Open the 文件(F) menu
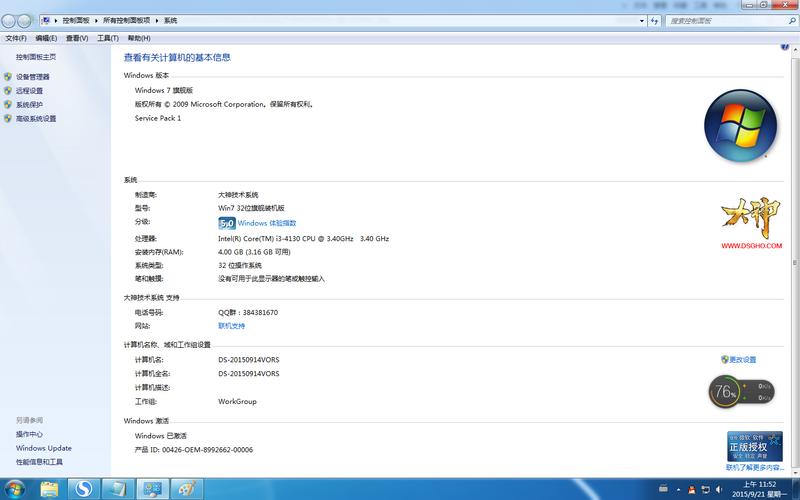Viewport: 800px width, 500px height. pyautogui.click(x=16, y=38)
